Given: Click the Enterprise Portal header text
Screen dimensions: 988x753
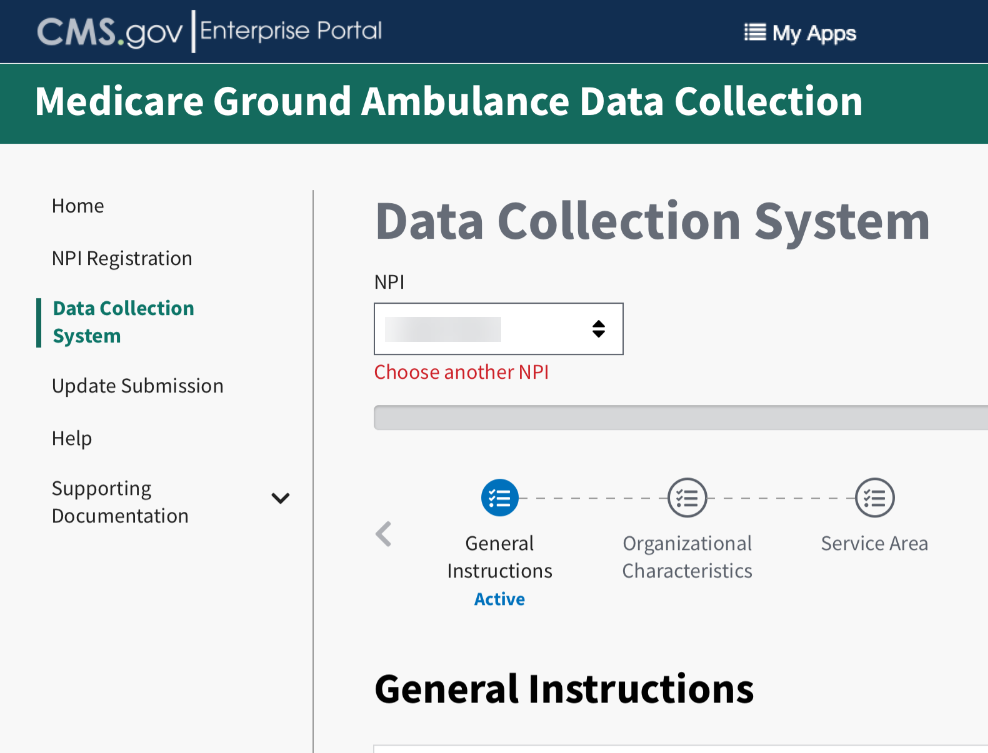Looking at the screenshot, I should (x=291, y=31).
